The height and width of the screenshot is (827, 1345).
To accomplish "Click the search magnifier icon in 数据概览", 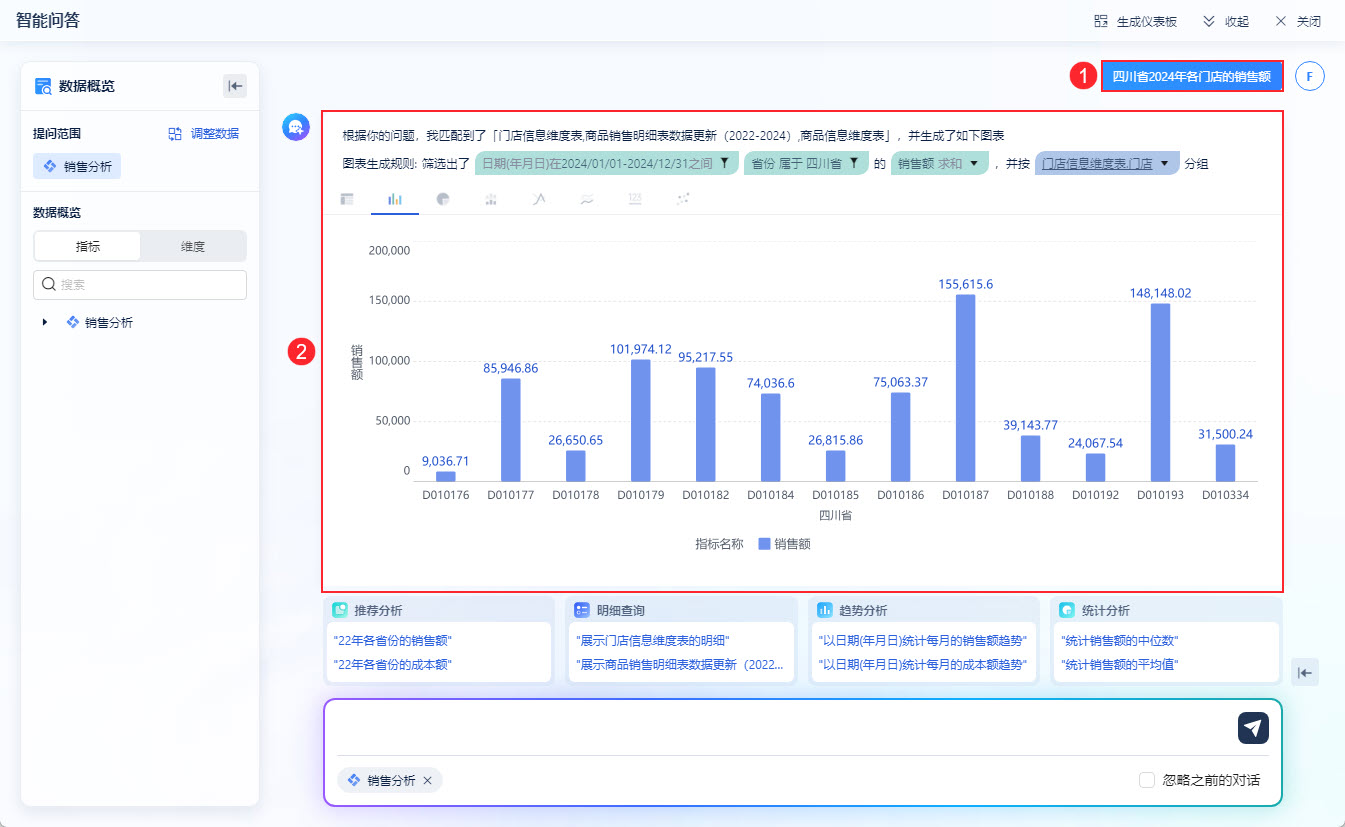I will 49,285.
